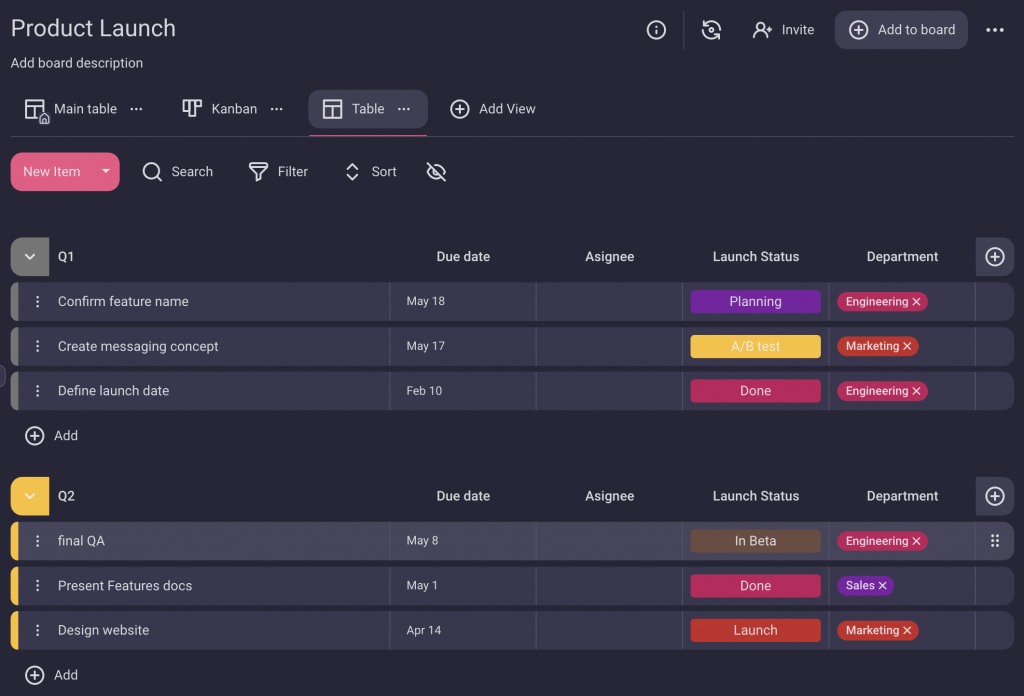
Task: Switch to the Kanban view tab
Action: [222, 109]
